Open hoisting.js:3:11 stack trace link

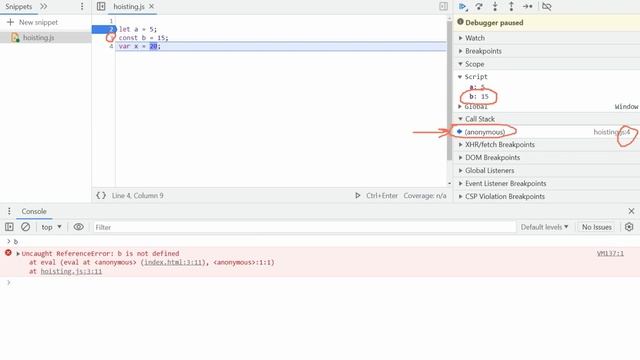pyautogui.click(x=71, y=271)
